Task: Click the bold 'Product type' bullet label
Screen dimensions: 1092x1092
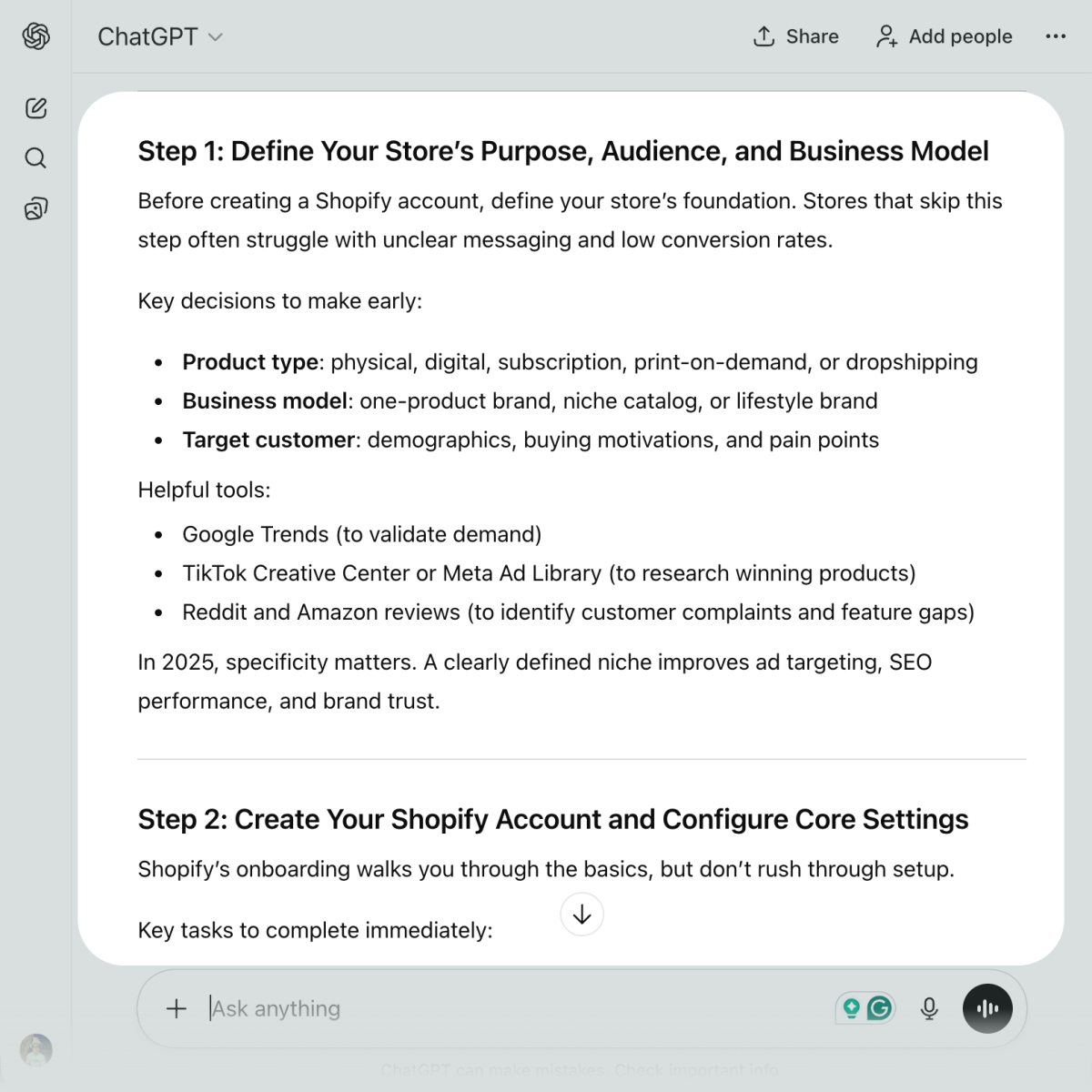Action: pyautogui.click(x=250, y=362)
